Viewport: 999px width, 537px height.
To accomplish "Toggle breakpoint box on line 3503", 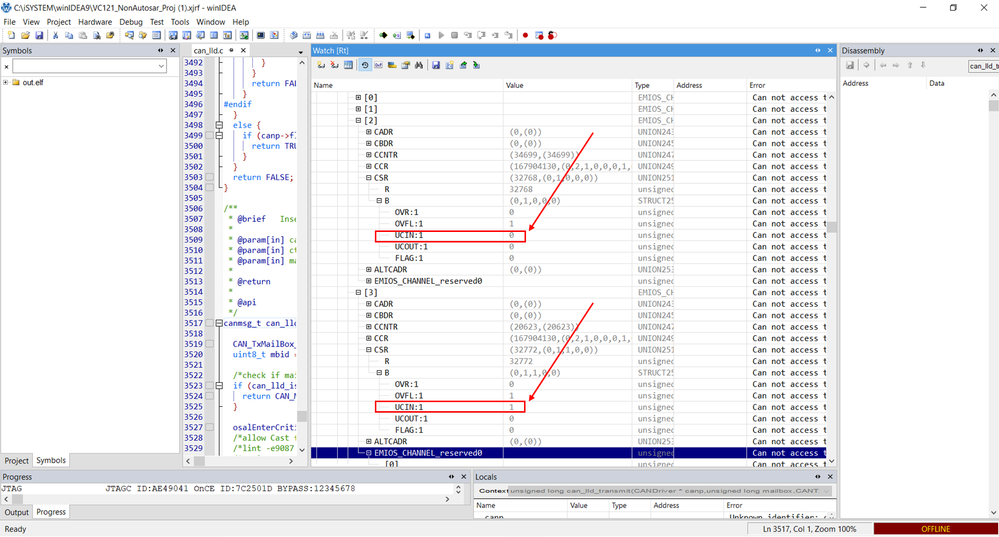I will [x=208, y=177].
